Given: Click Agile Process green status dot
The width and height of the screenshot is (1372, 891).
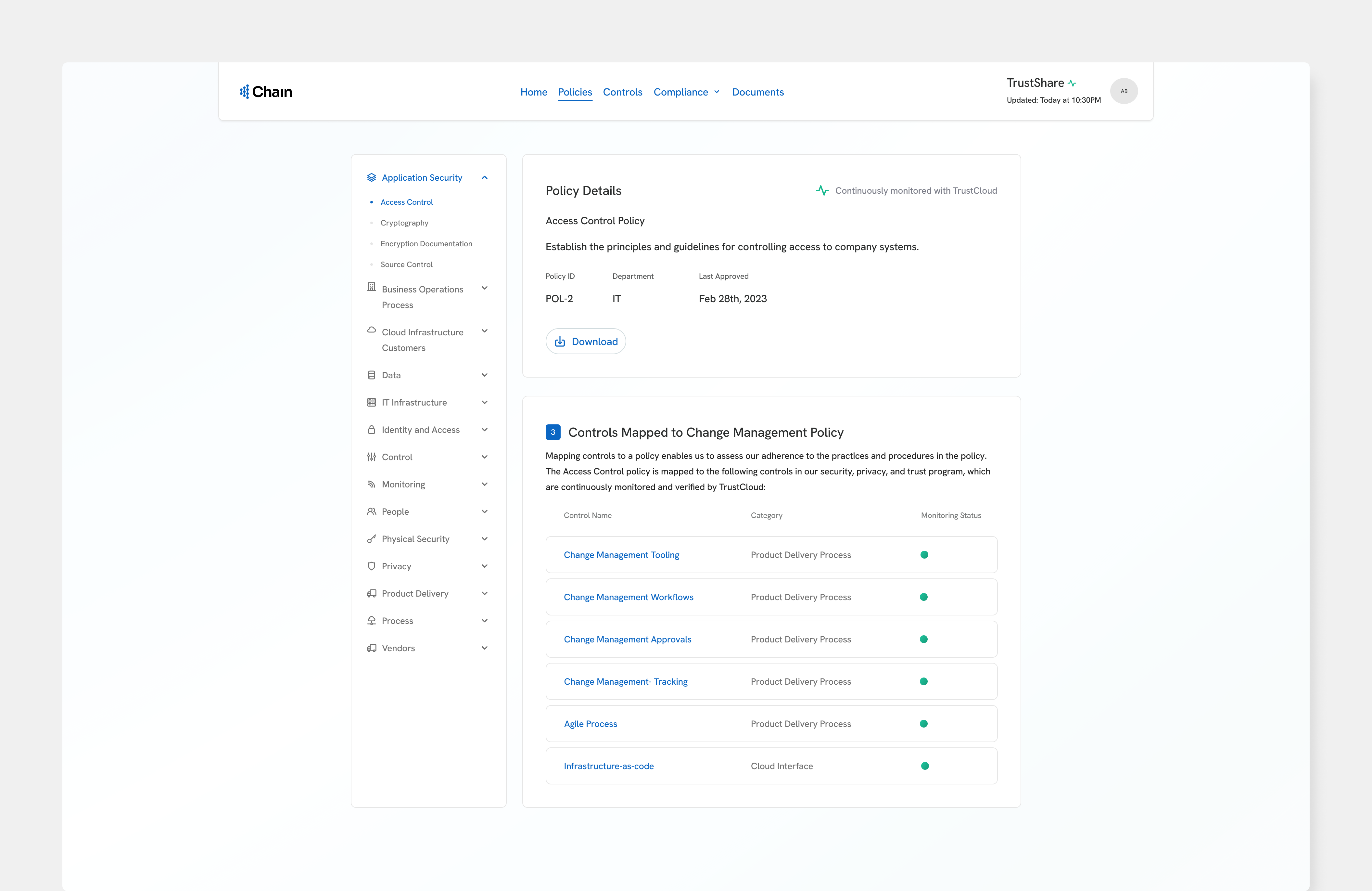Looking at the screenshot, I should (923, 724).
